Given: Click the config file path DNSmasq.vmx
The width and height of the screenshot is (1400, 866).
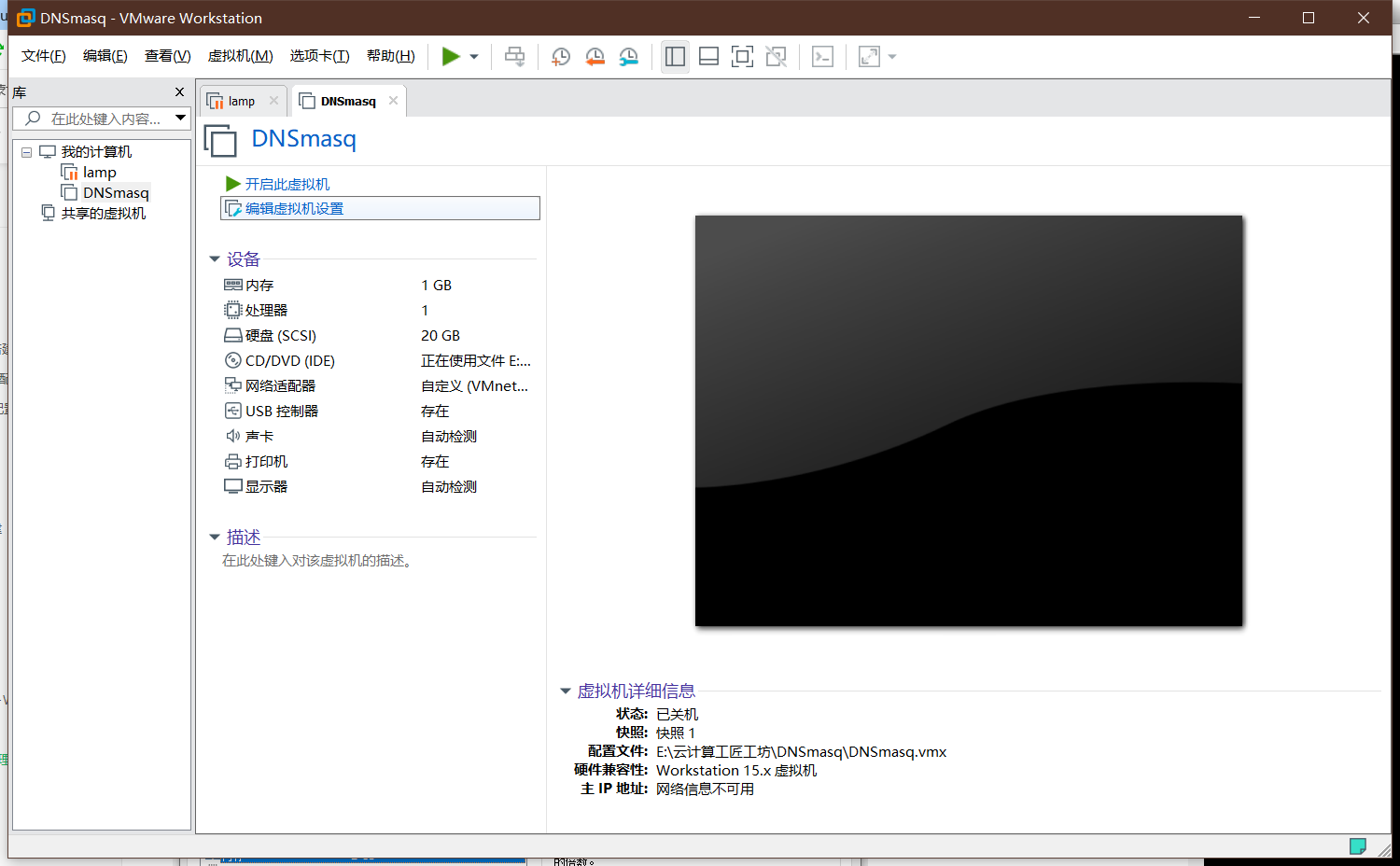Looking at the screenshot, I should (x=801, y=751).
